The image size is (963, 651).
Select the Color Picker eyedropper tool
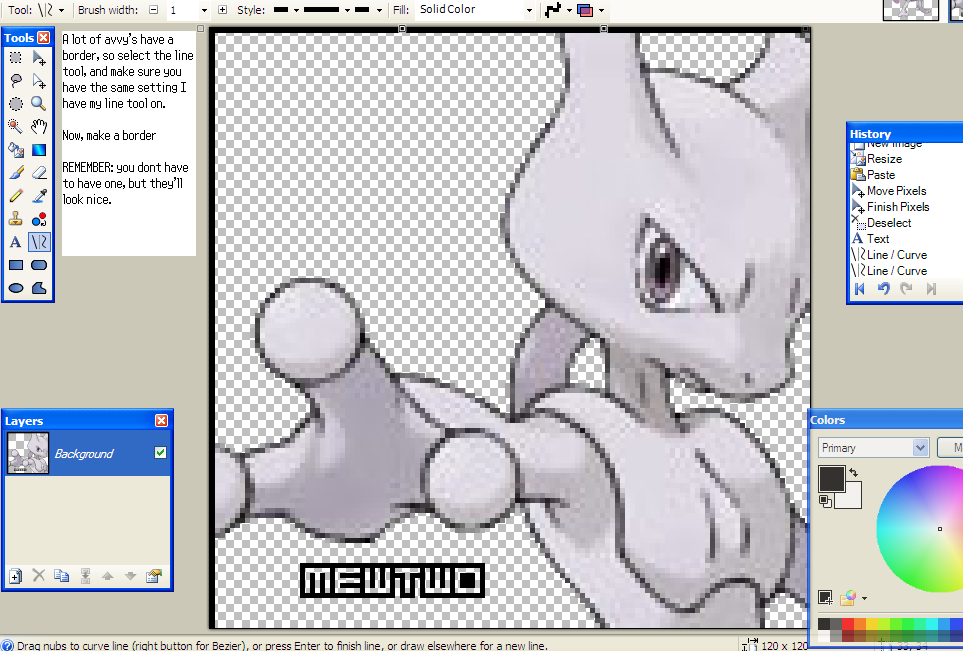click(x=39, y=196)
